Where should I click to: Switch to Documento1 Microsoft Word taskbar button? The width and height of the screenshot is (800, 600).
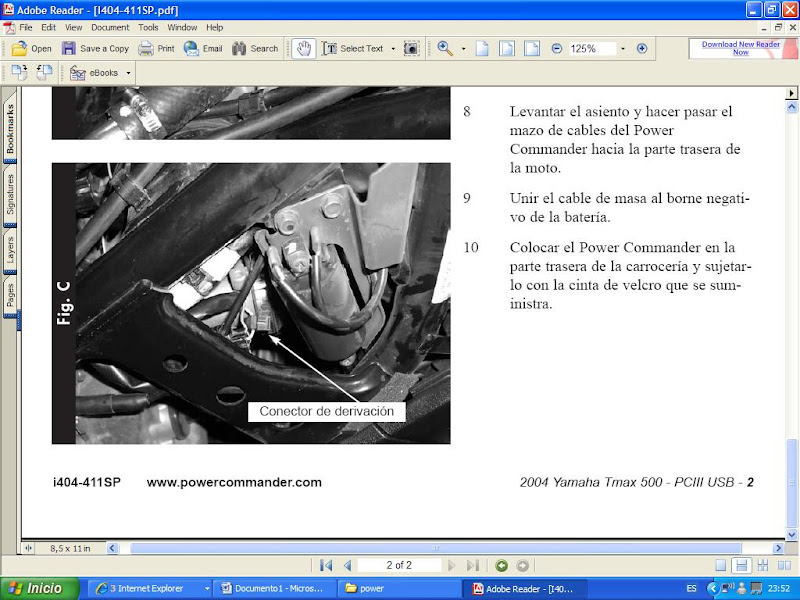275,588
